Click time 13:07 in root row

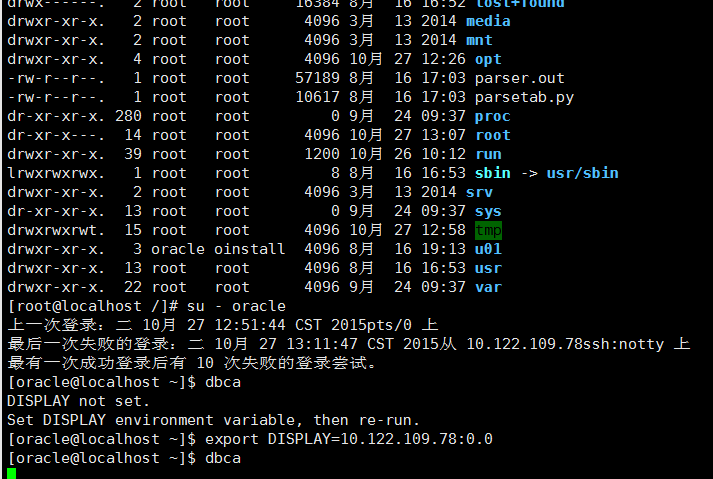(x=443, y=135)
